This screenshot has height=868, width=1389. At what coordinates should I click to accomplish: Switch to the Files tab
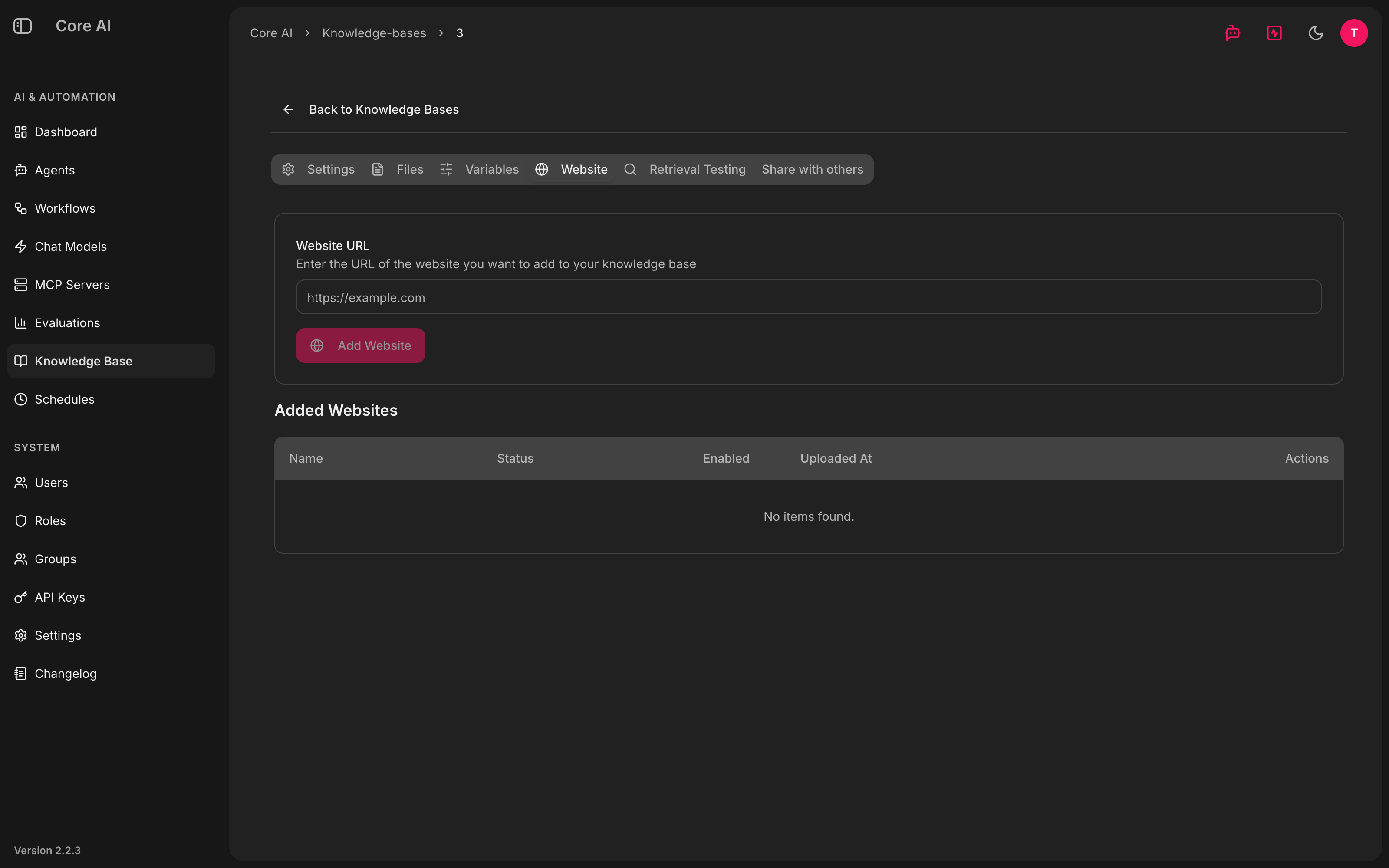[398, 169]
